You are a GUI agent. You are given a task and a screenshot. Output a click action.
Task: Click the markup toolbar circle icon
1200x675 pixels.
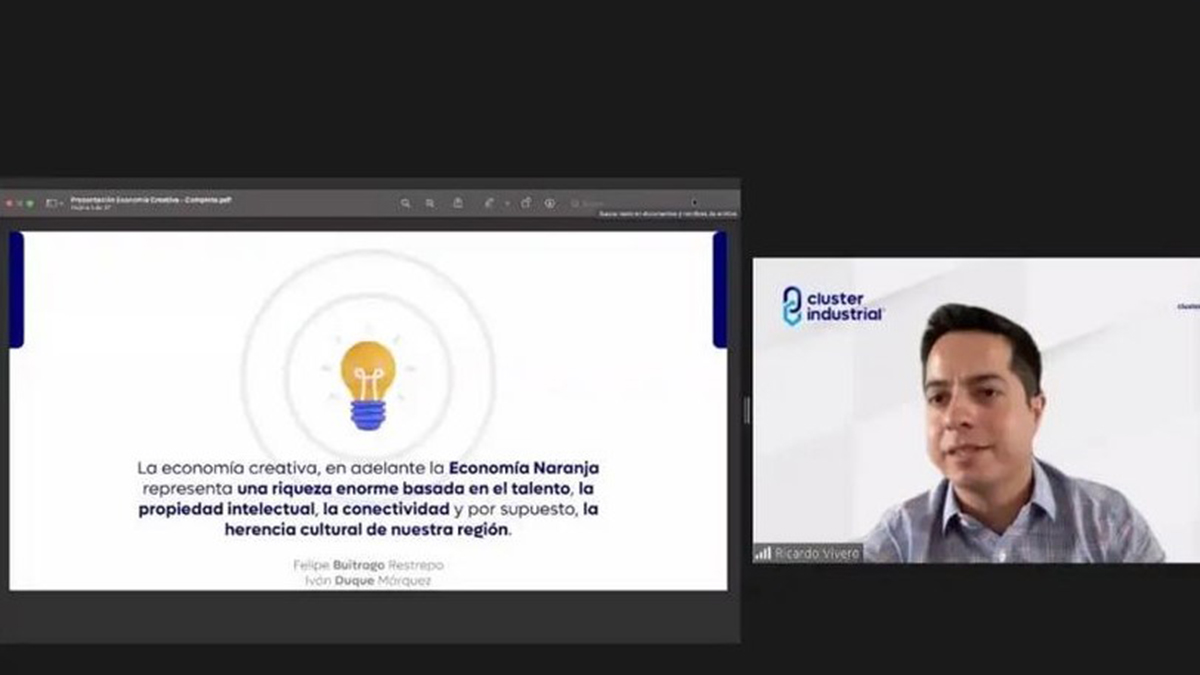coord(550,203)
